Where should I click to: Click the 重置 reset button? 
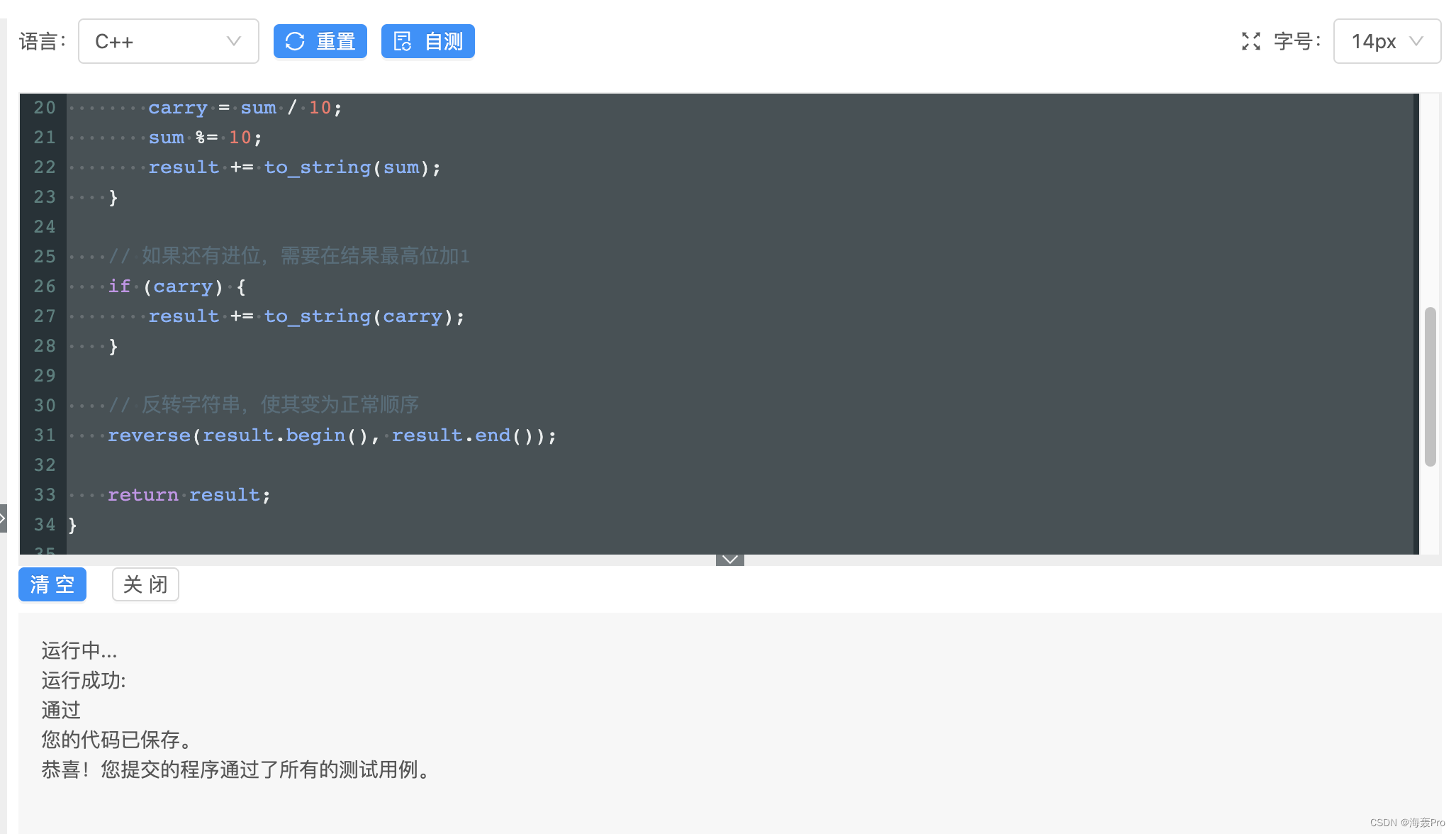(320, 41)
